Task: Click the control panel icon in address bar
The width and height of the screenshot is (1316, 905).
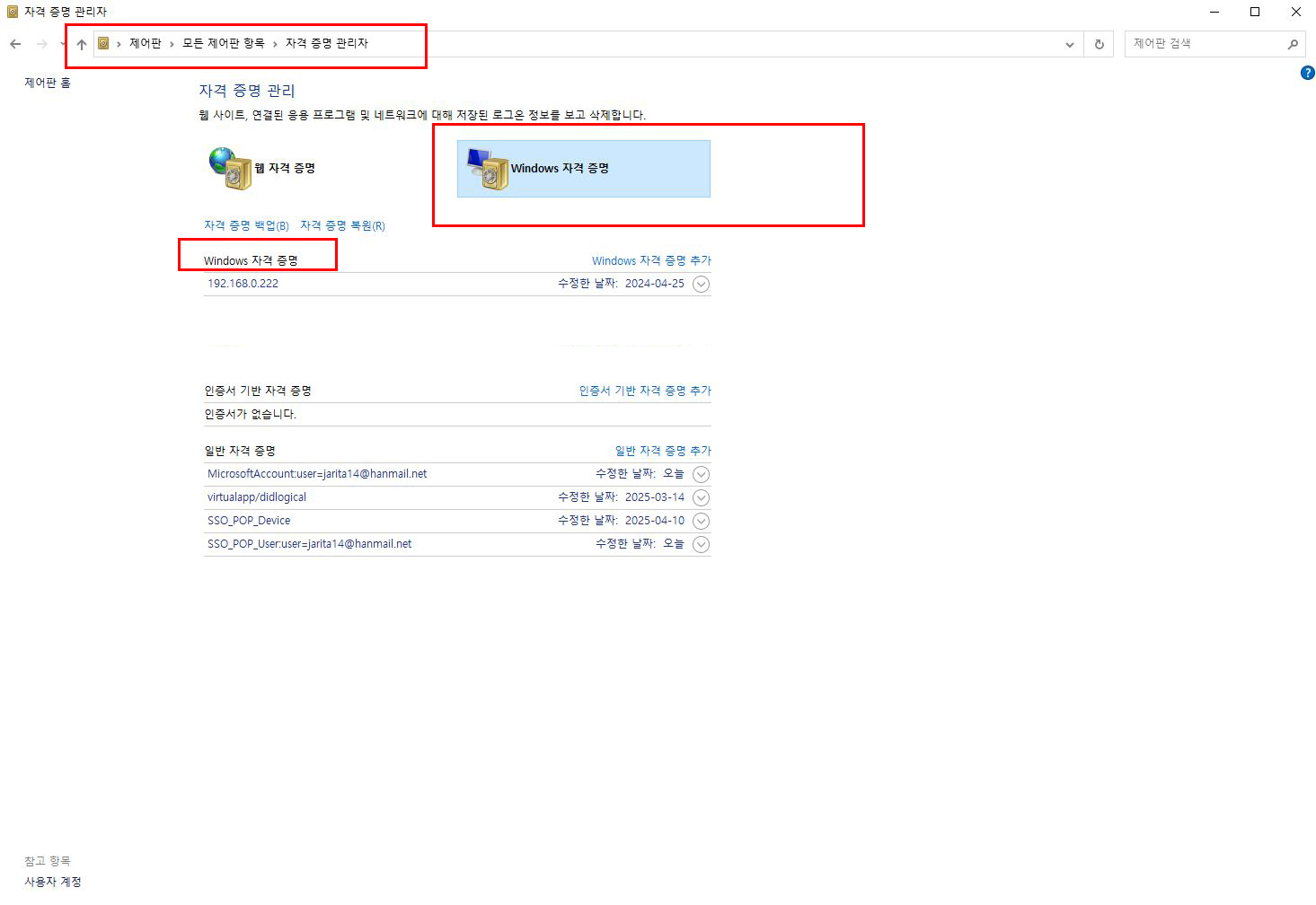Action: 103,43
